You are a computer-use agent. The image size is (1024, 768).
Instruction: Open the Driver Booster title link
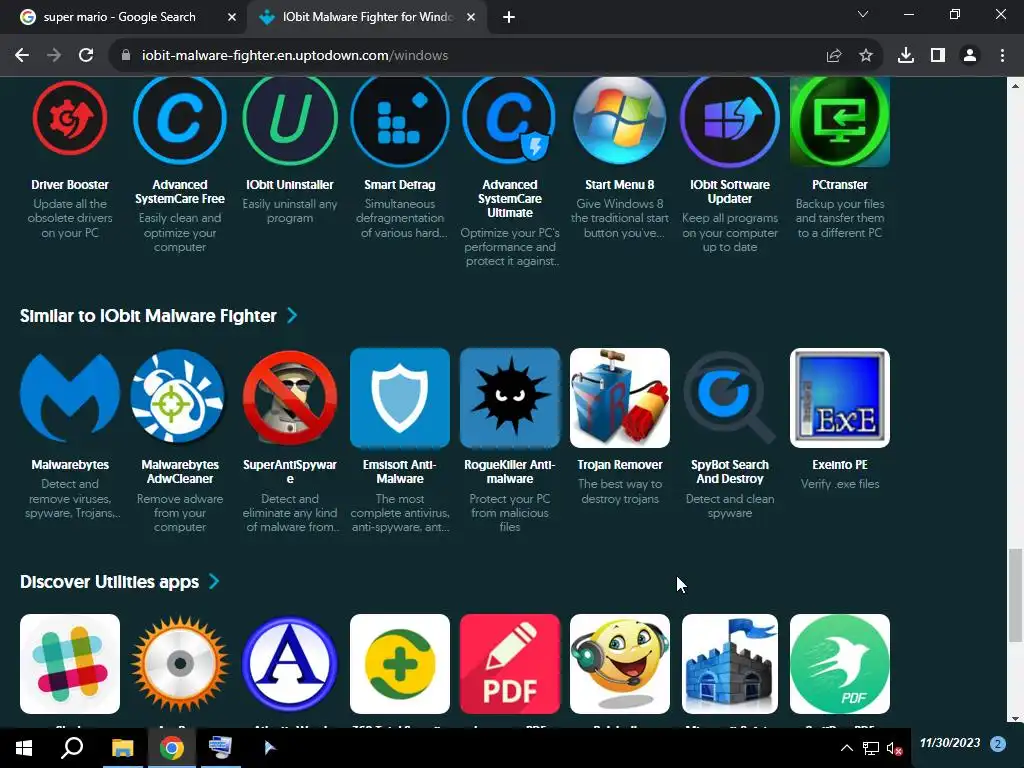[70, 185]
